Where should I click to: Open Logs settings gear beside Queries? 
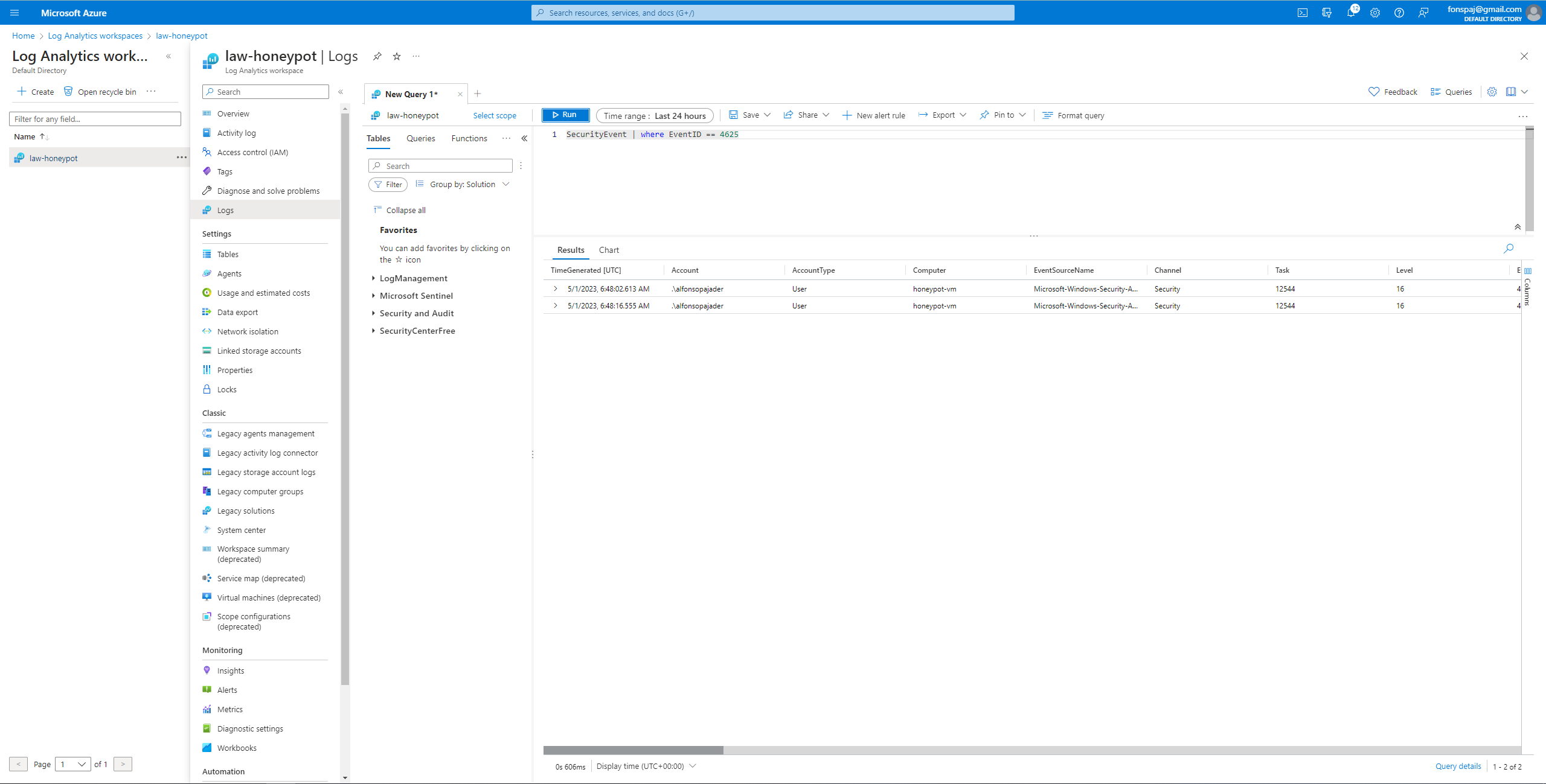(1492, 92)
